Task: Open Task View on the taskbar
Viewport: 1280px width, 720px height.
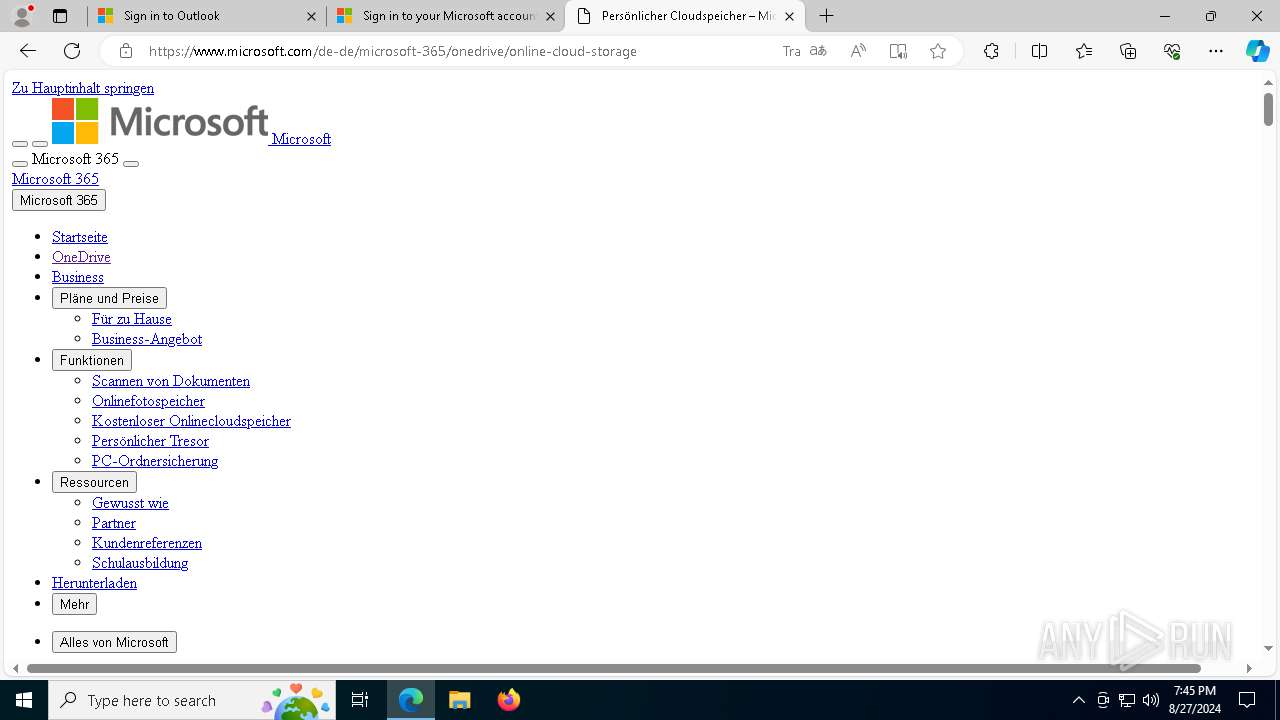Action: pos(360,700)
